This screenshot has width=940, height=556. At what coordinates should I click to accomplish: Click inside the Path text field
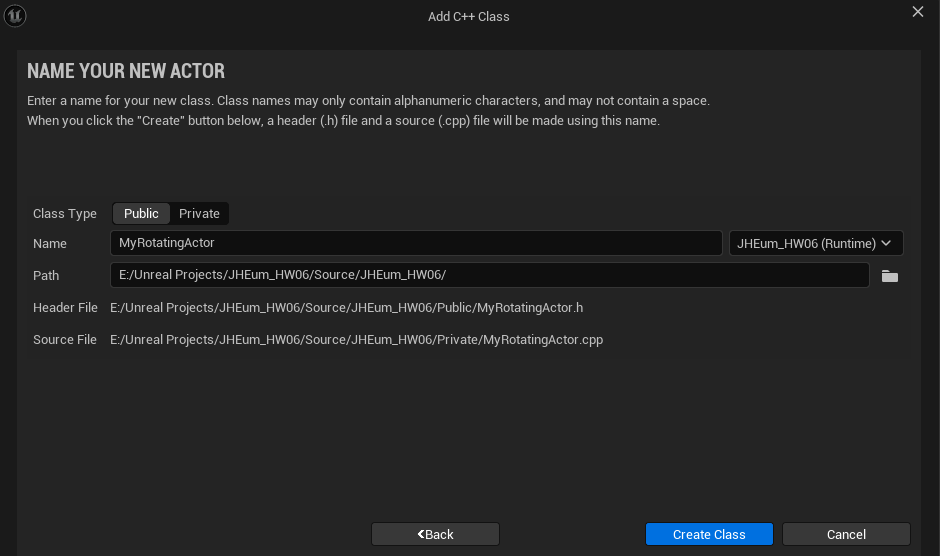point(490,275)
